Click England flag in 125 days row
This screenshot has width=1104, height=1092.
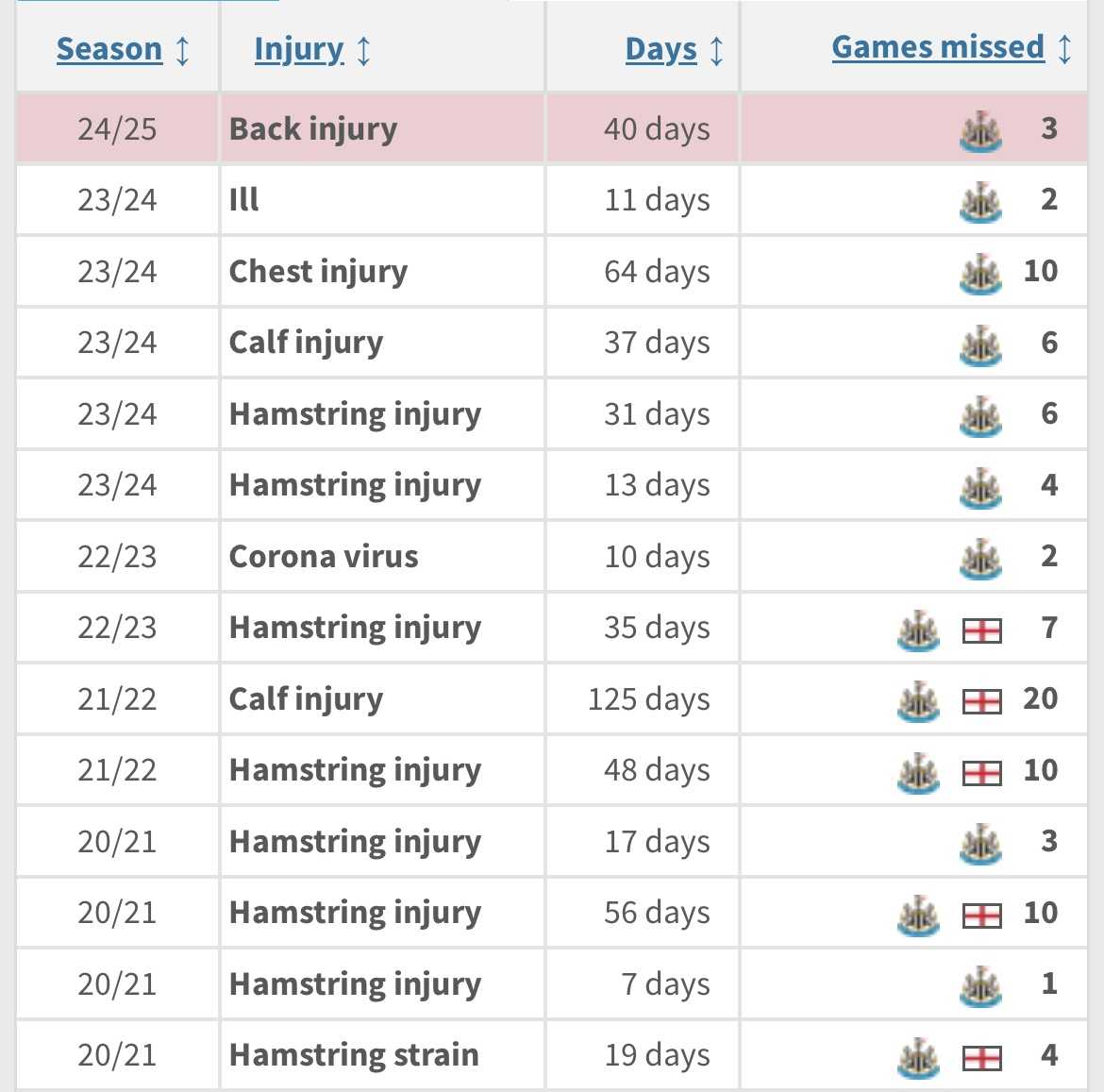point(981,702)
